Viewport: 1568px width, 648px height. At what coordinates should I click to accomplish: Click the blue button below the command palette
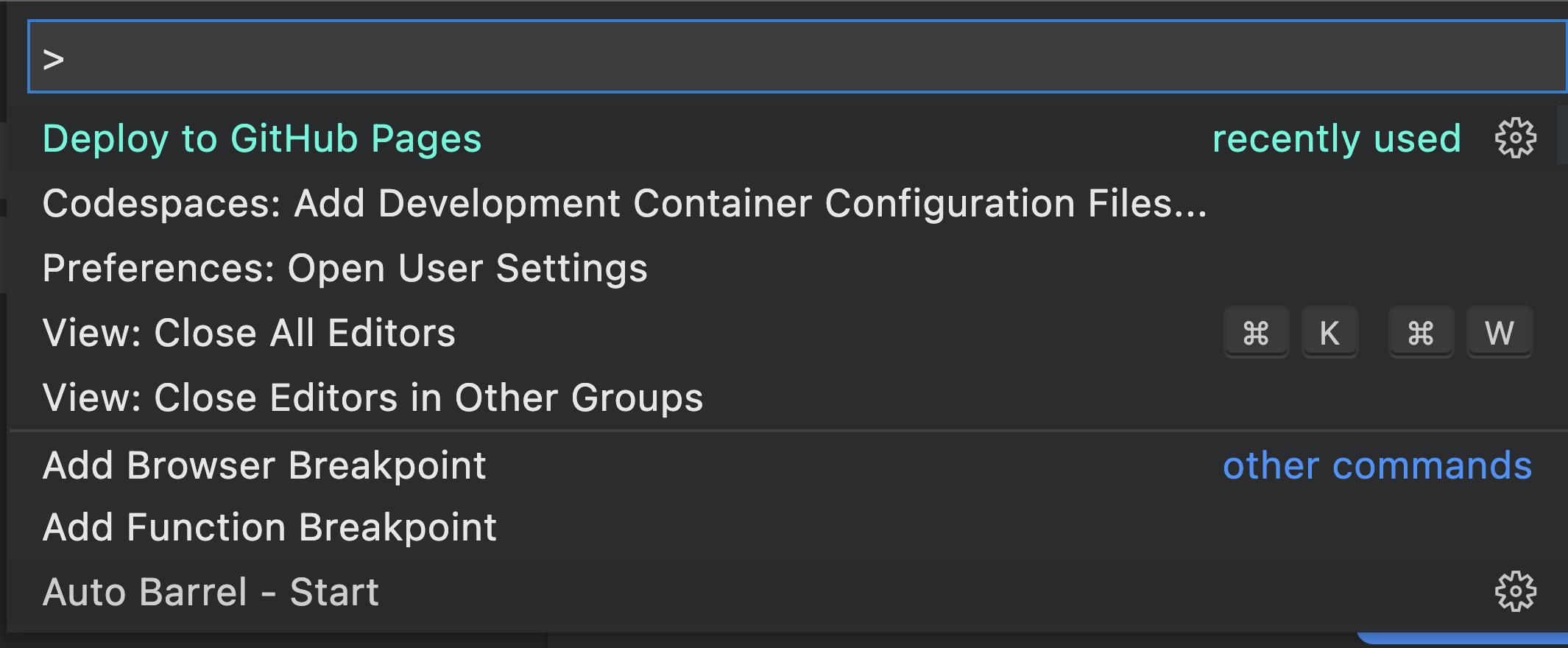[x=1463, y=638]
